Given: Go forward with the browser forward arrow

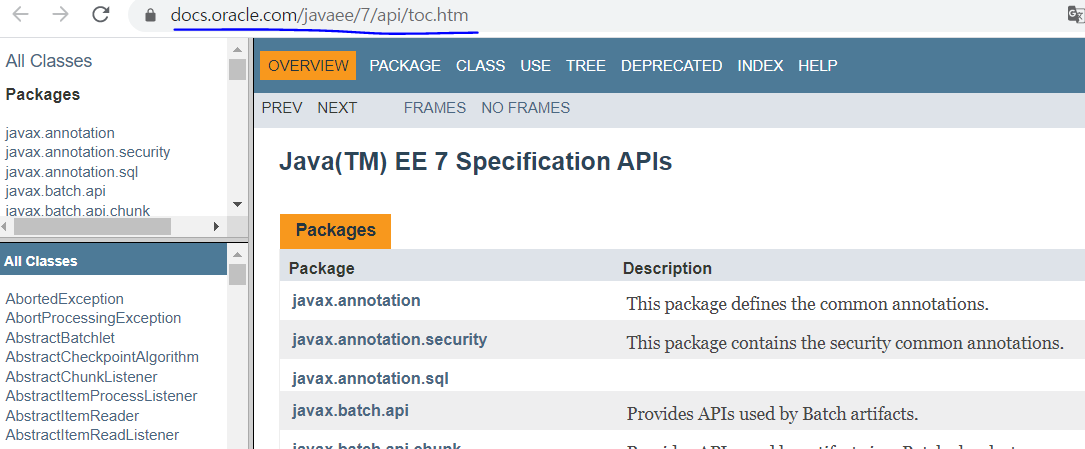Looking at the screenshot, I should tap(60, 15).
